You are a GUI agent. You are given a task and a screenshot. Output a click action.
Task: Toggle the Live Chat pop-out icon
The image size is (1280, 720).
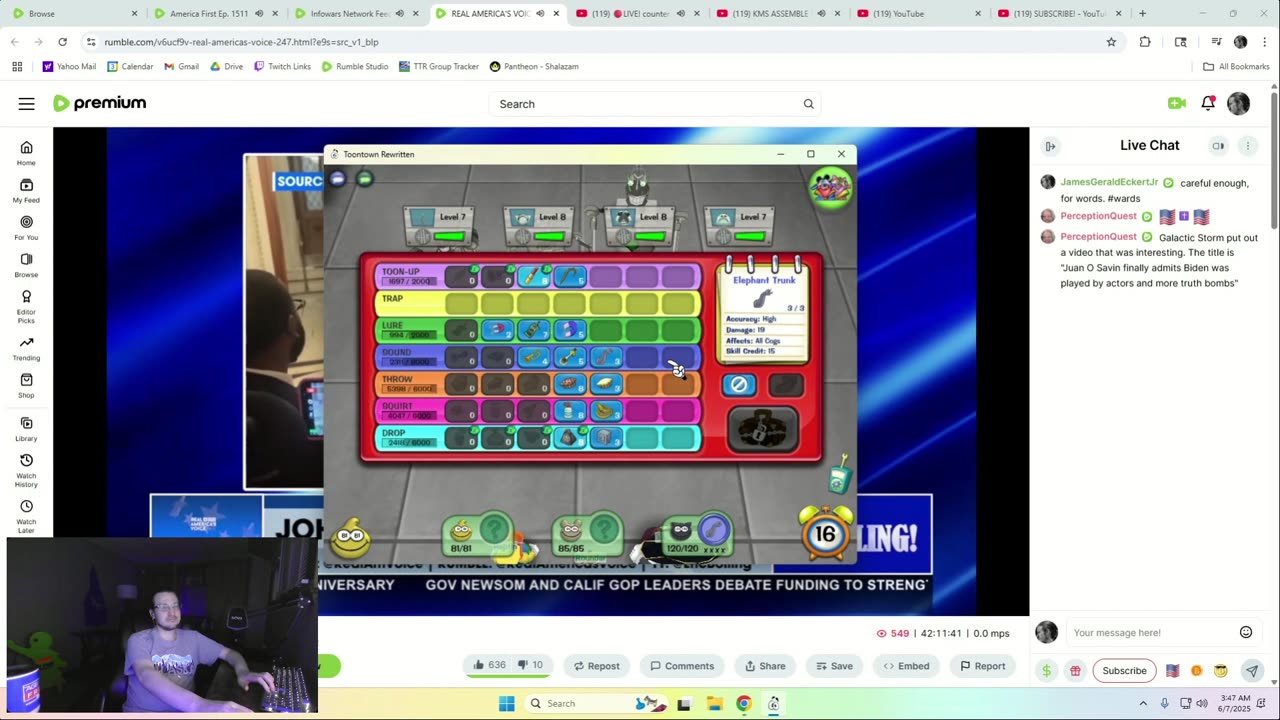click(1218, 146)
